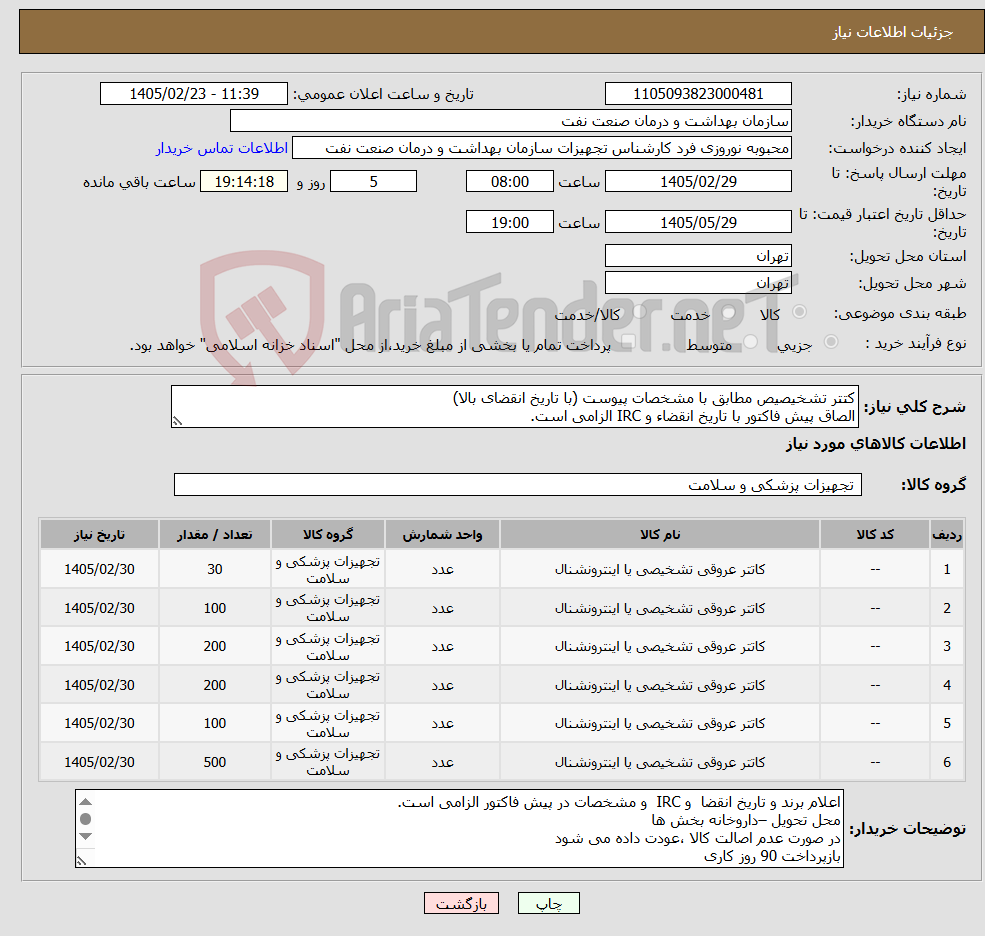The height and width of the screenshot is (936, 985).
Task: Click quantity 500 in row 6
Action: [215, 763]
